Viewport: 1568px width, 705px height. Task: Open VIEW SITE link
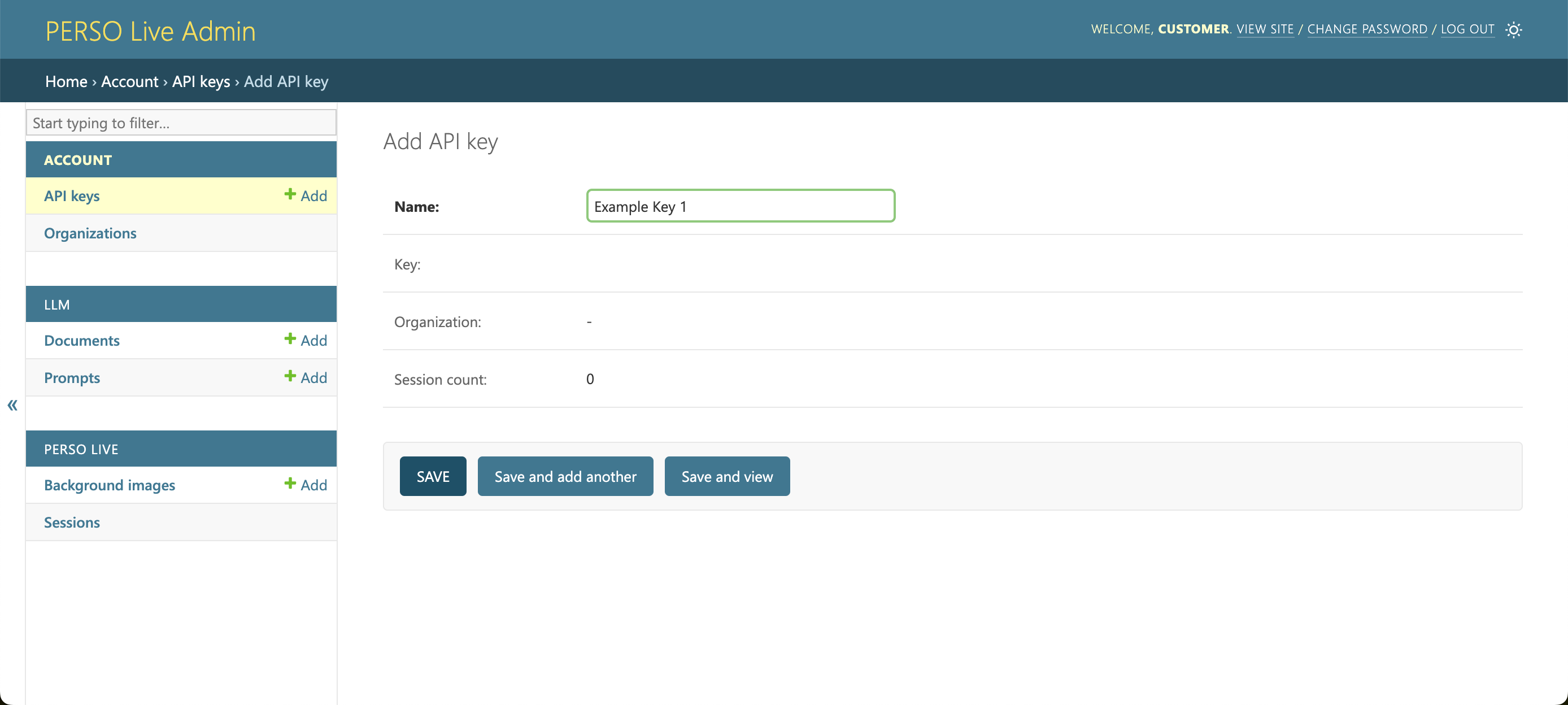coord(1266,29)
